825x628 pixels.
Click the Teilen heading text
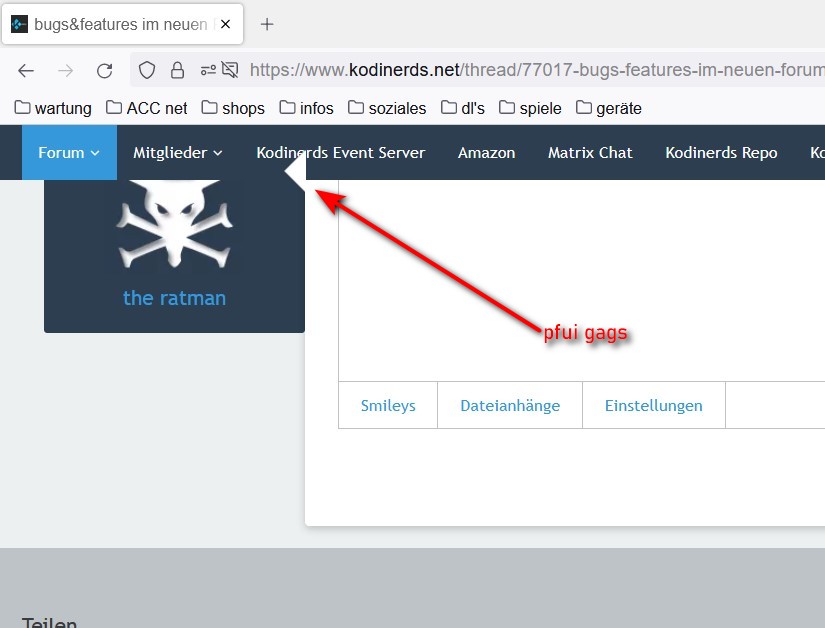[x=49, y=622]
